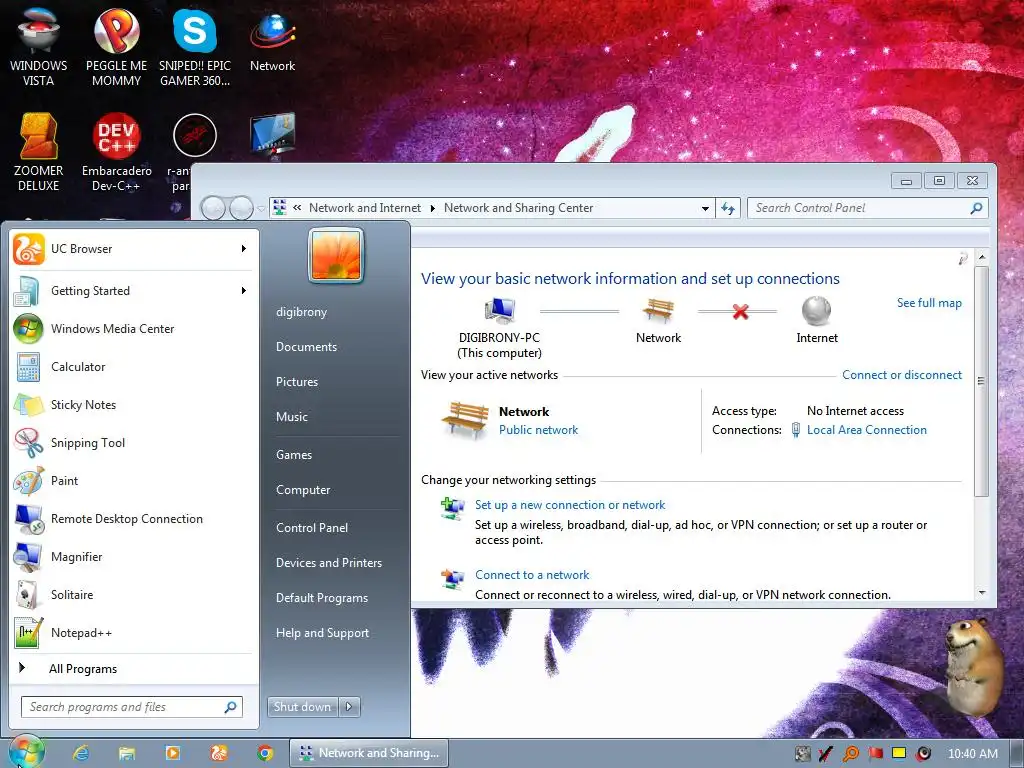The height and width of the screenshot is (768, 1024).
Task: Click the red X broken connection marker
Action: point(740,312)
